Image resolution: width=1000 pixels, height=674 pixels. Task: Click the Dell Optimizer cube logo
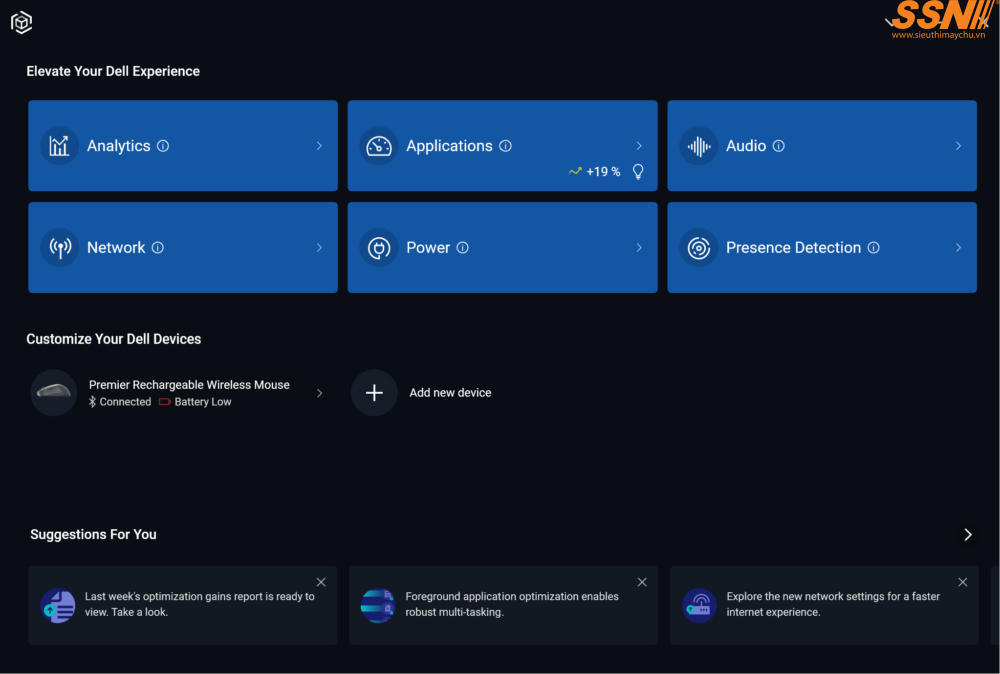(21, 22)
